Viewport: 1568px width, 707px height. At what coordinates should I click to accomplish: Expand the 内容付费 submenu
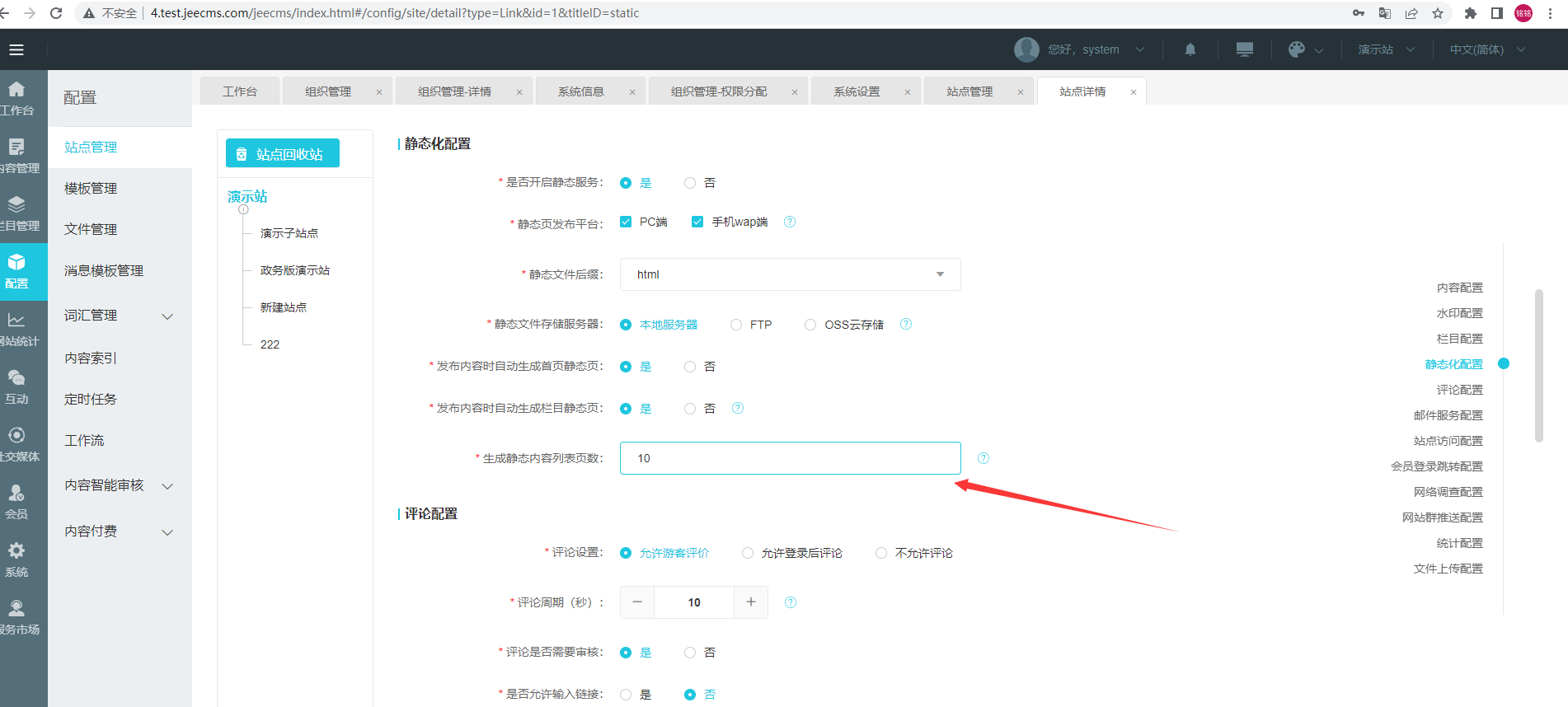click(167, 532)
